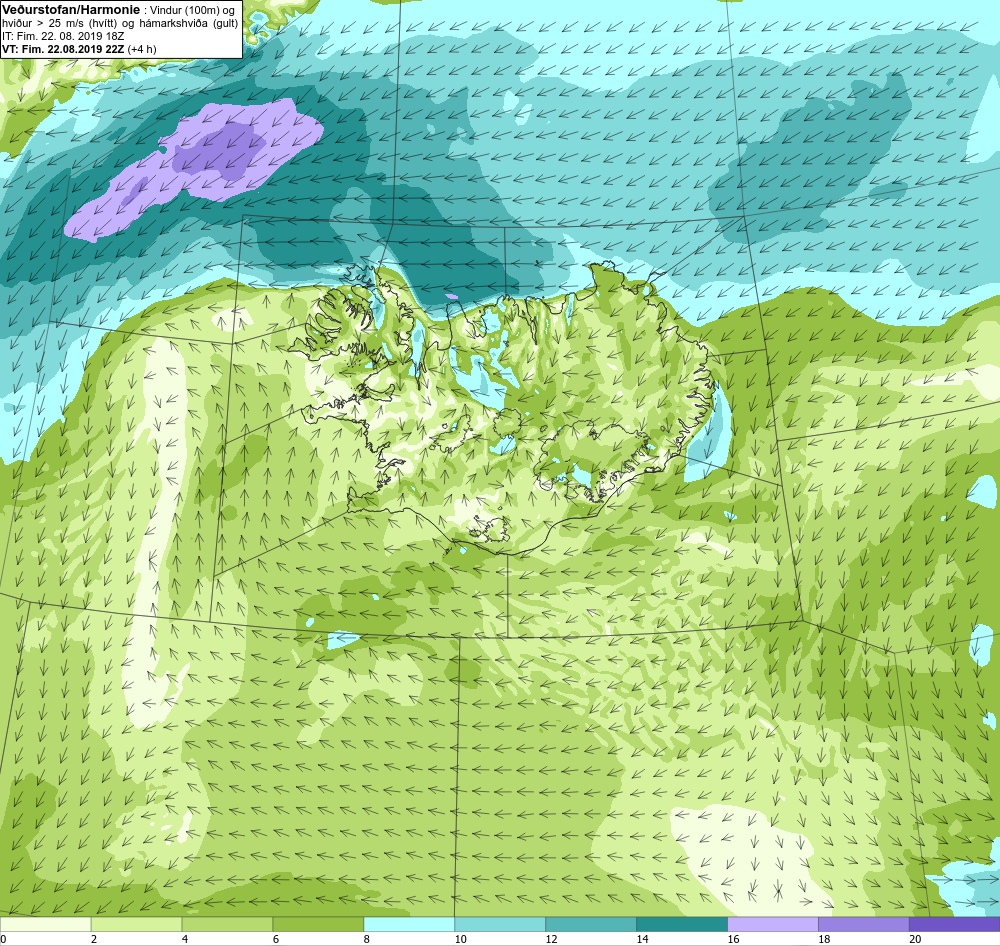This screenshot has width=1000, height=946.
Task: Click the legend label '8'
Action: (367, 939)
